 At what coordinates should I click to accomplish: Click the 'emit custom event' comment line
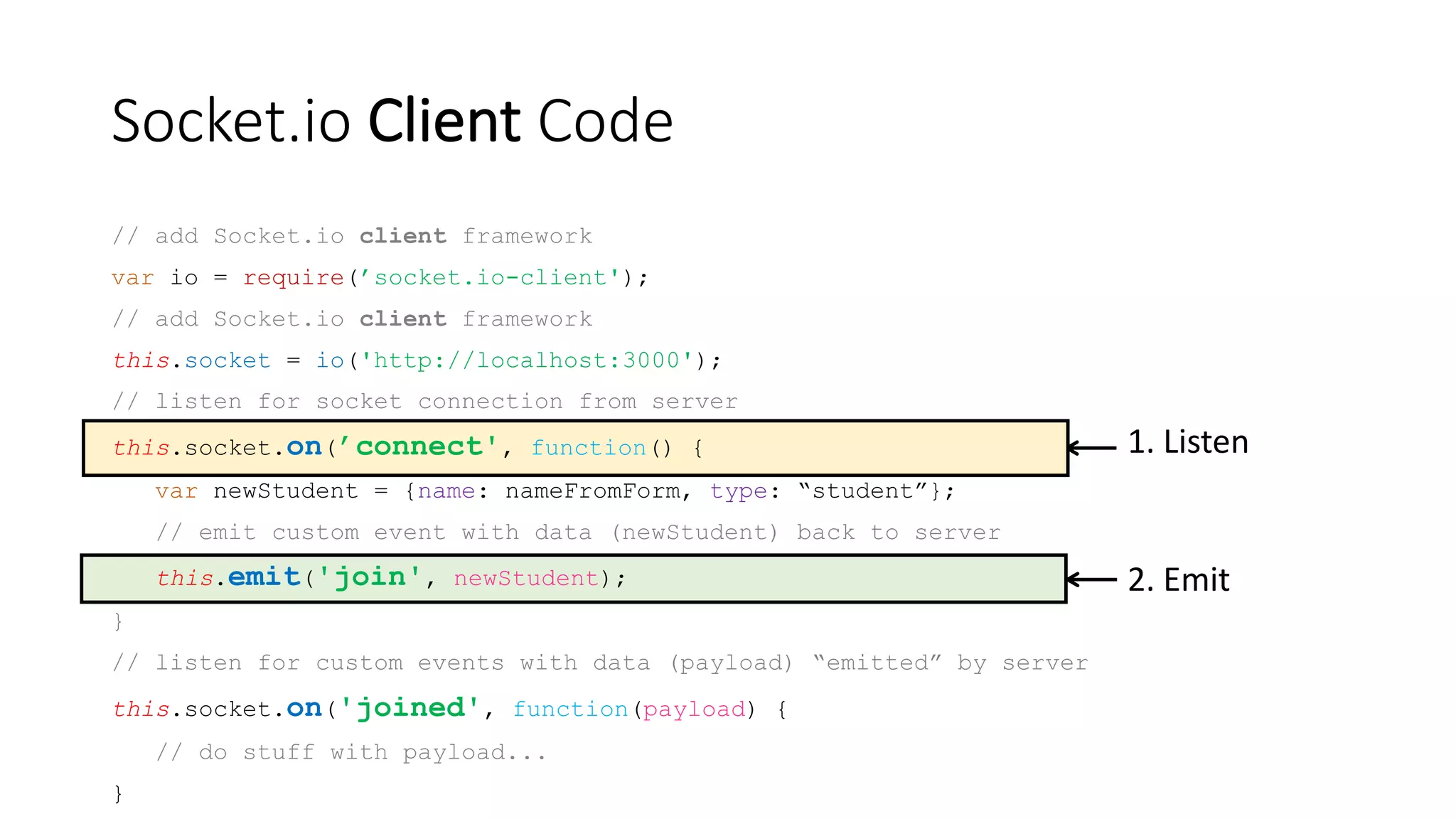[x=578, y=532]
